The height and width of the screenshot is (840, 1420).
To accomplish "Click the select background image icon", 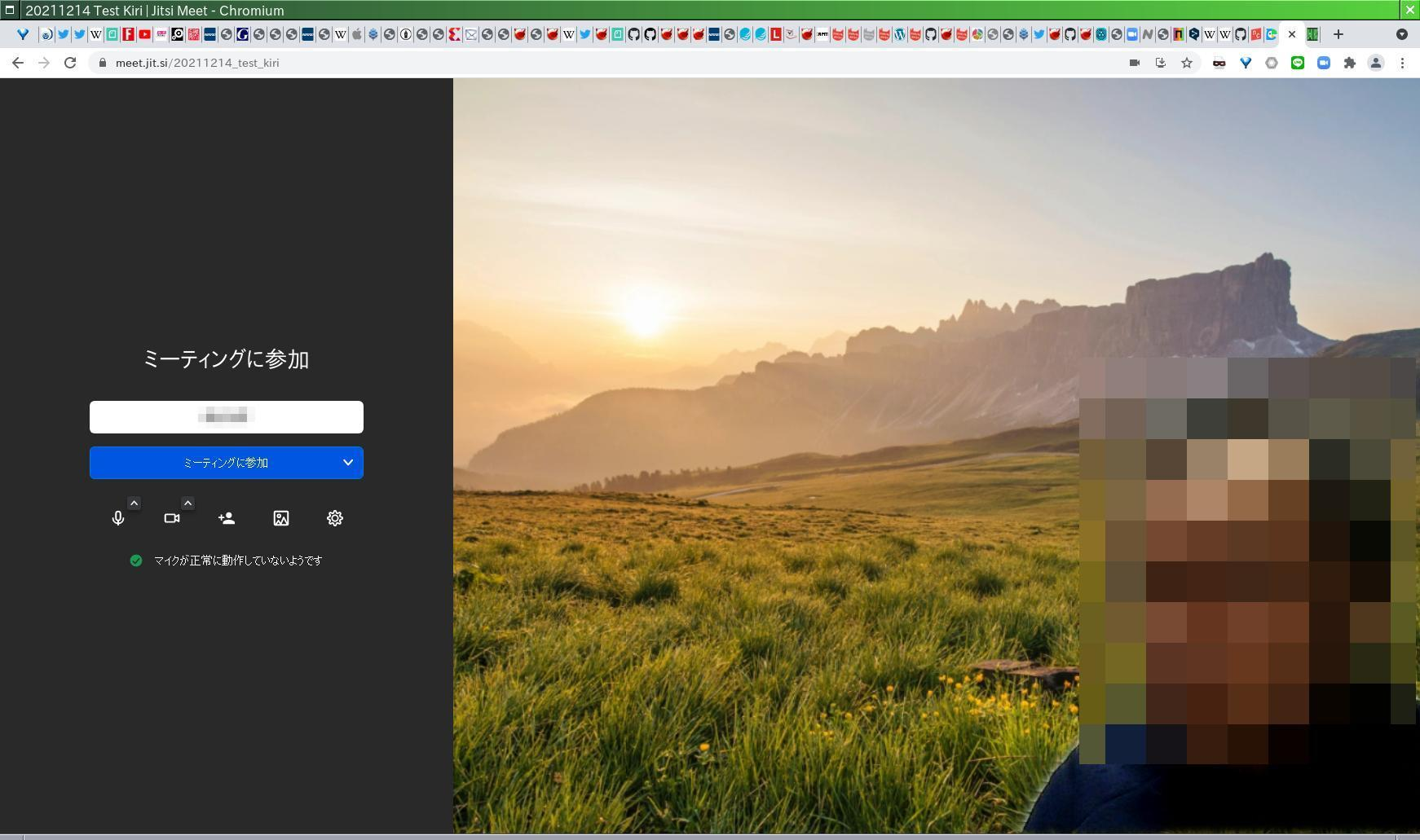I will pyautogui.click(x=280, y=518).
